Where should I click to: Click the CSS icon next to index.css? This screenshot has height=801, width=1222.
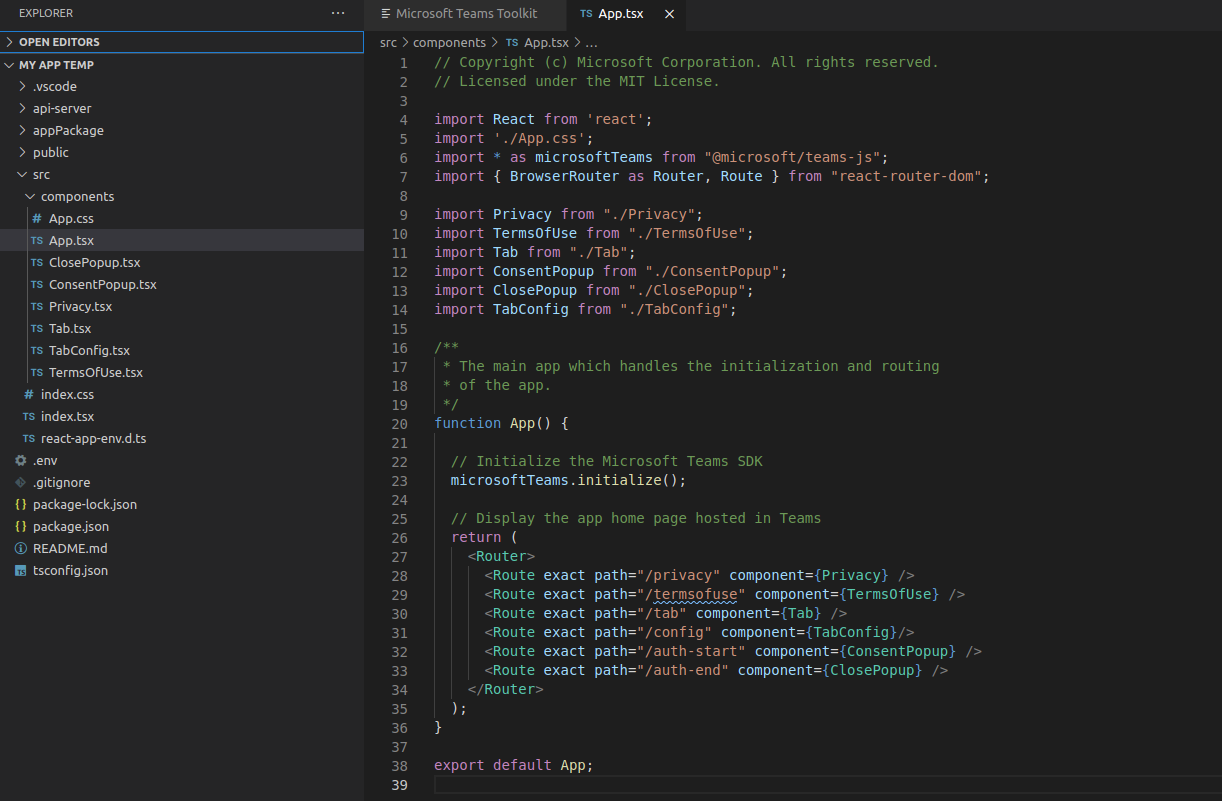click(31, 394)
